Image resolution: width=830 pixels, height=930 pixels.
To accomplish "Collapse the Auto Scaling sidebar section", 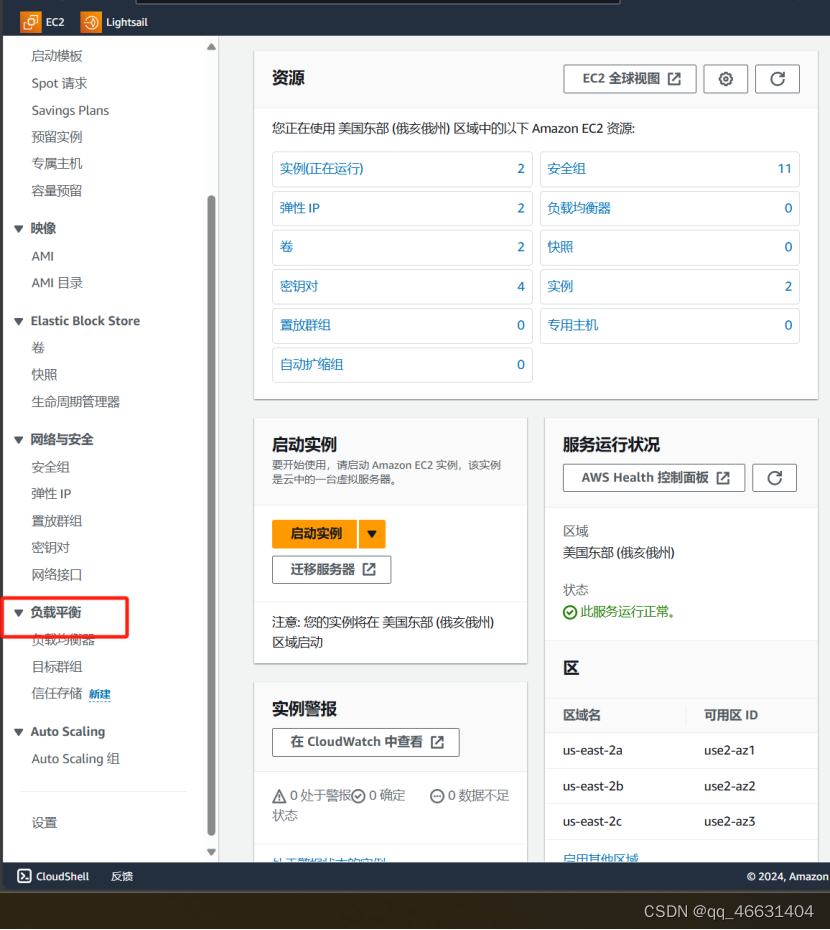I will pyautogui.click(x=18, y=732).
